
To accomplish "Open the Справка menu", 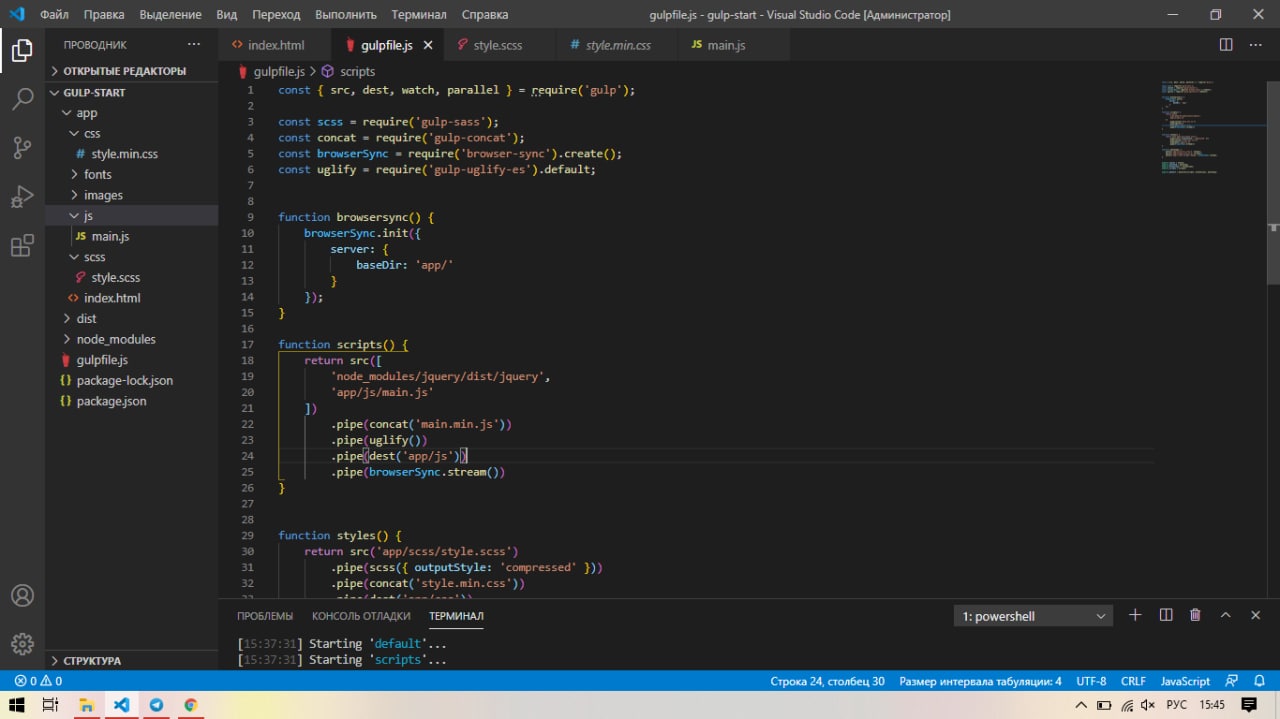I will click(485, 15).
